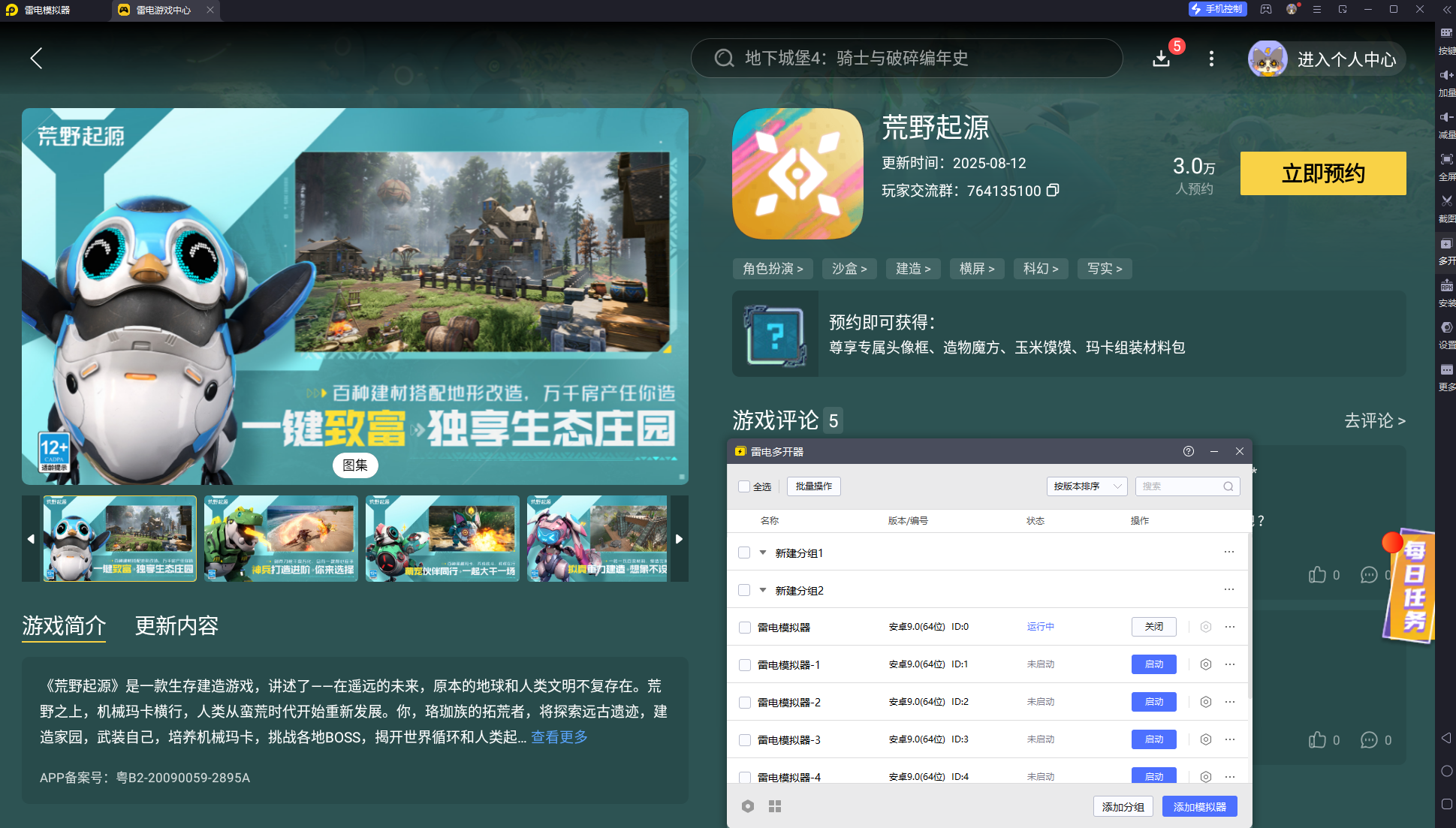Open help icon in 雷电多开器 title bar
The image size is (1456, 828).
(1188, 451)
